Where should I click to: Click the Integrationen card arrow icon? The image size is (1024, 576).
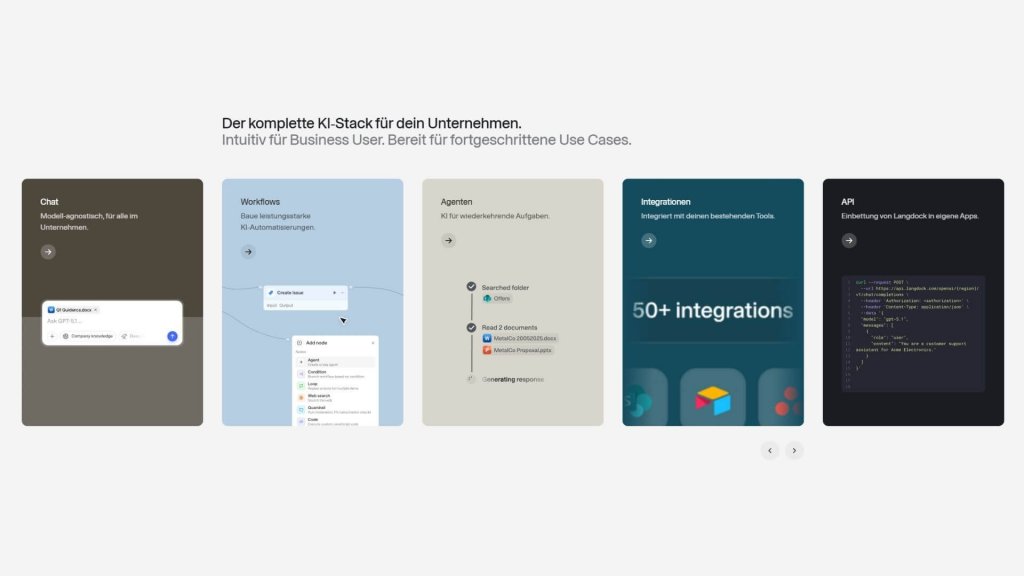coord(648,240)
